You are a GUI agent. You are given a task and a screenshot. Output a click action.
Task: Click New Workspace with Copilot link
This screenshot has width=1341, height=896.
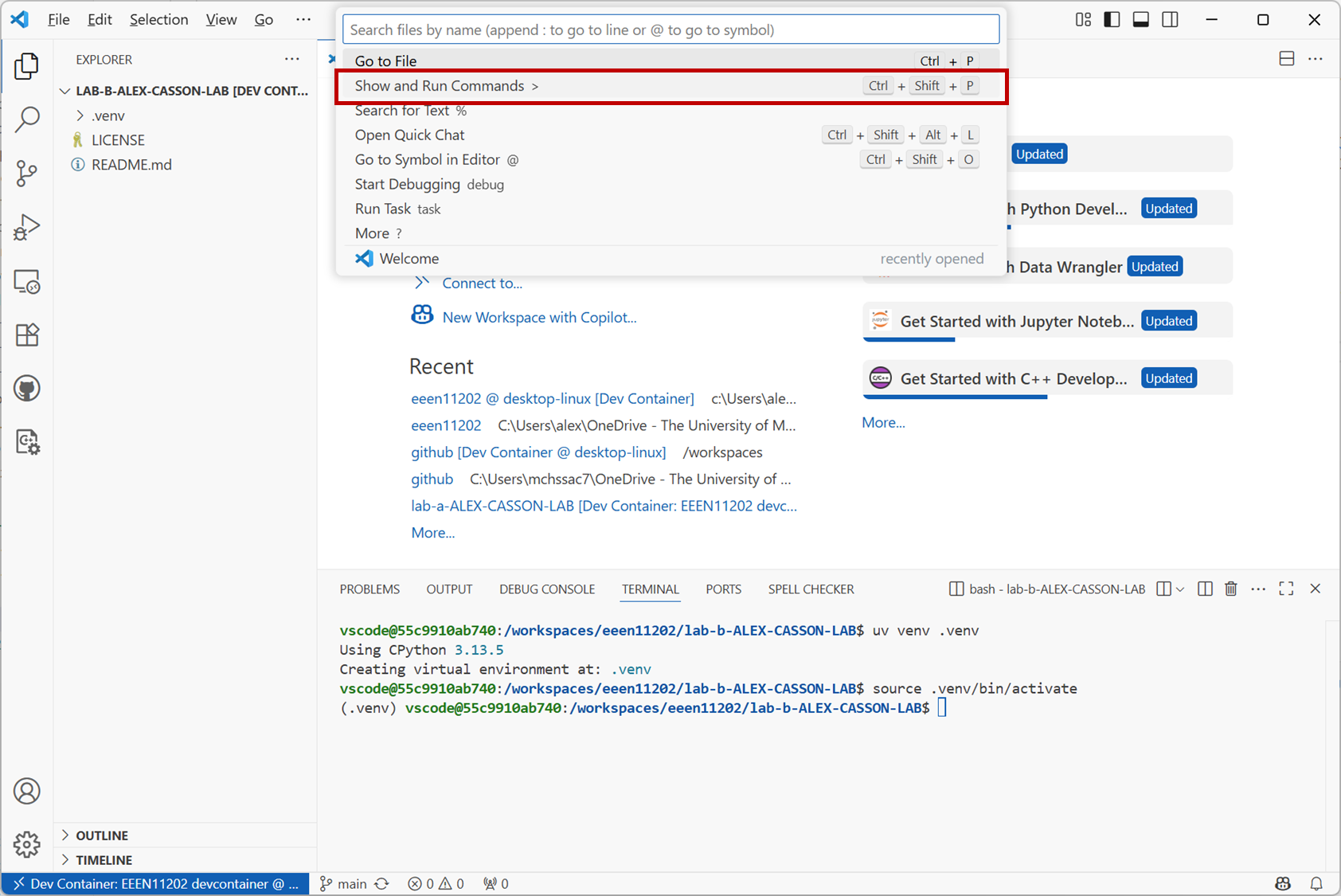(x=539, y=317)
